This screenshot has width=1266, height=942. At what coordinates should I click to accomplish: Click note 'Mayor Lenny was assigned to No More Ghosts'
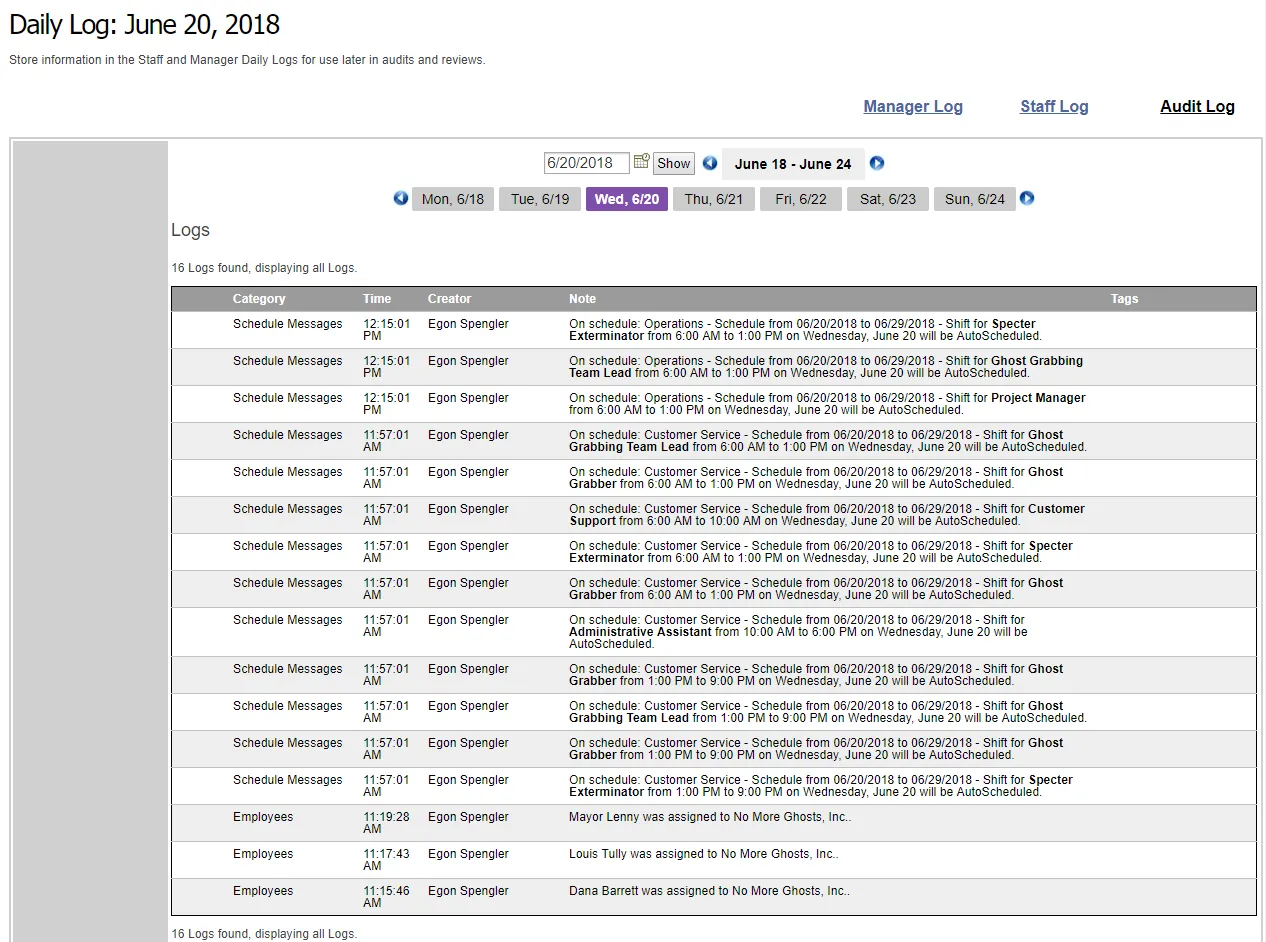click(x=710, y=817)
